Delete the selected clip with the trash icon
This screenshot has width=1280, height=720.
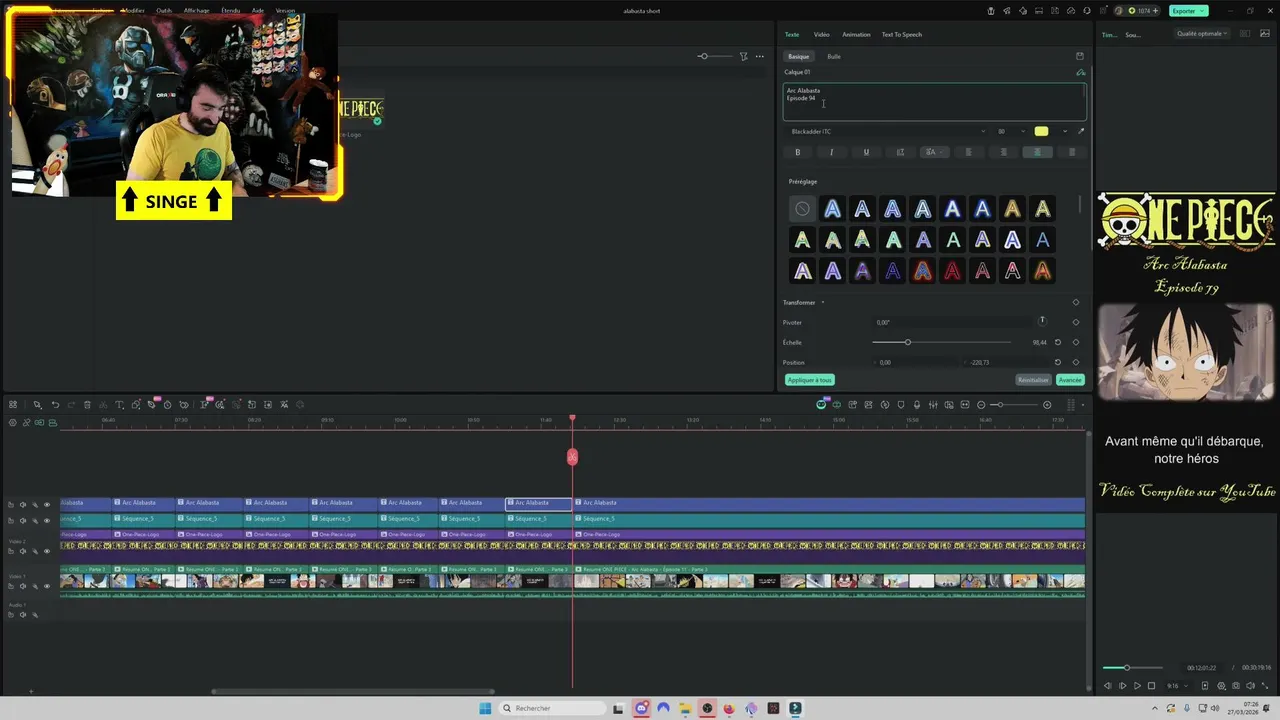[87, 405]
